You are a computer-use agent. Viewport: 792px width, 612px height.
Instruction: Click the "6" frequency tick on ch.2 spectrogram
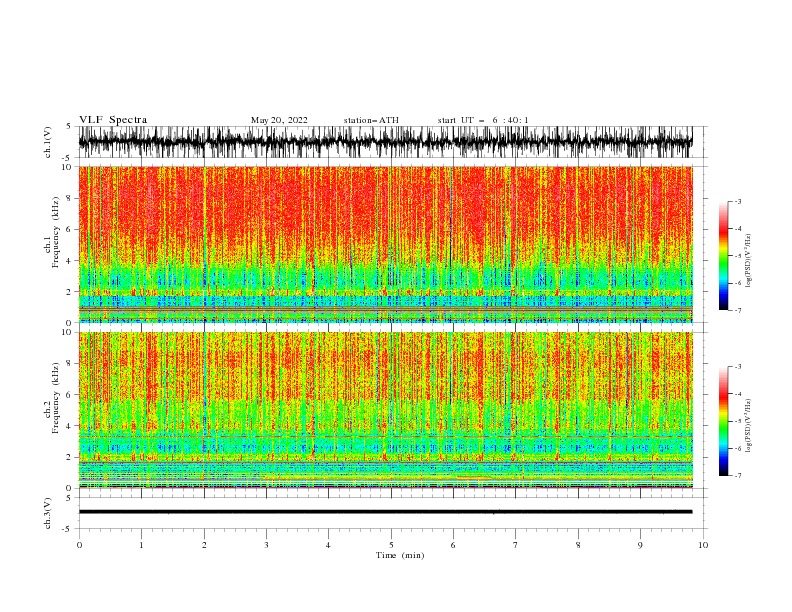pos(70,395)
